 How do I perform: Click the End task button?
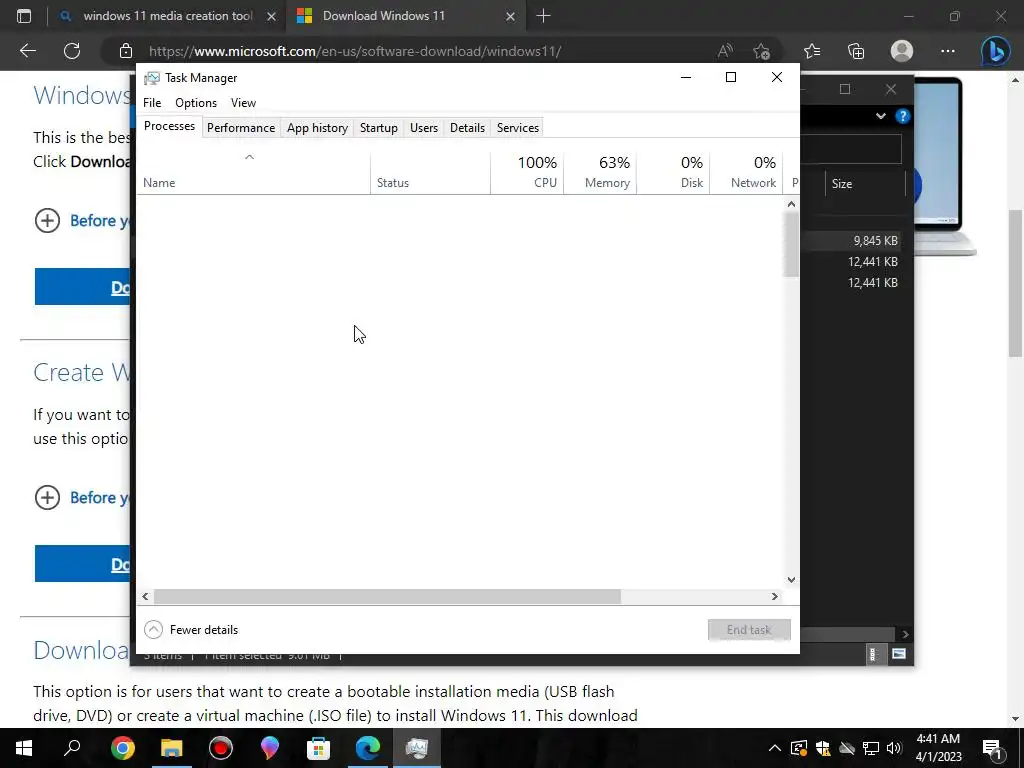pos(749,630)
